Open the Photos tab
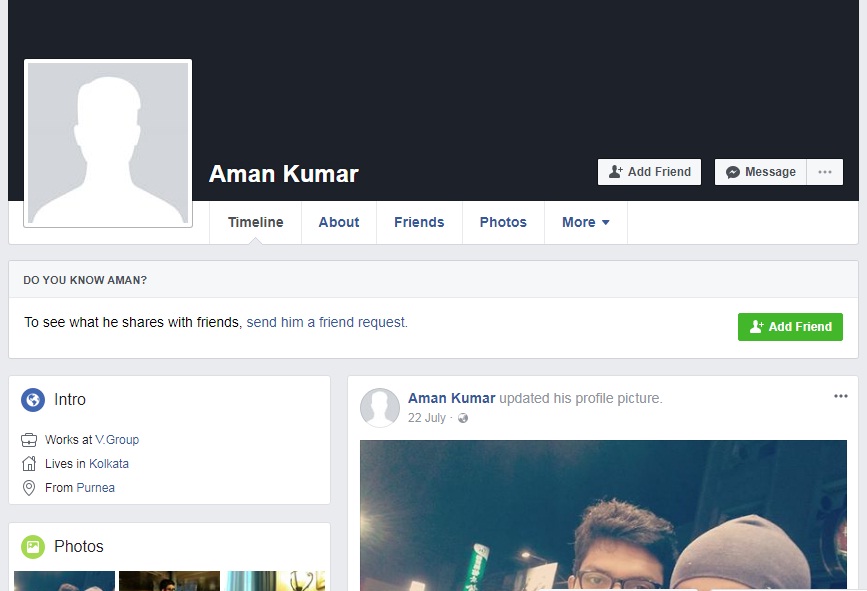This screenshot has width=867, height=591. (x=503, y=222)
